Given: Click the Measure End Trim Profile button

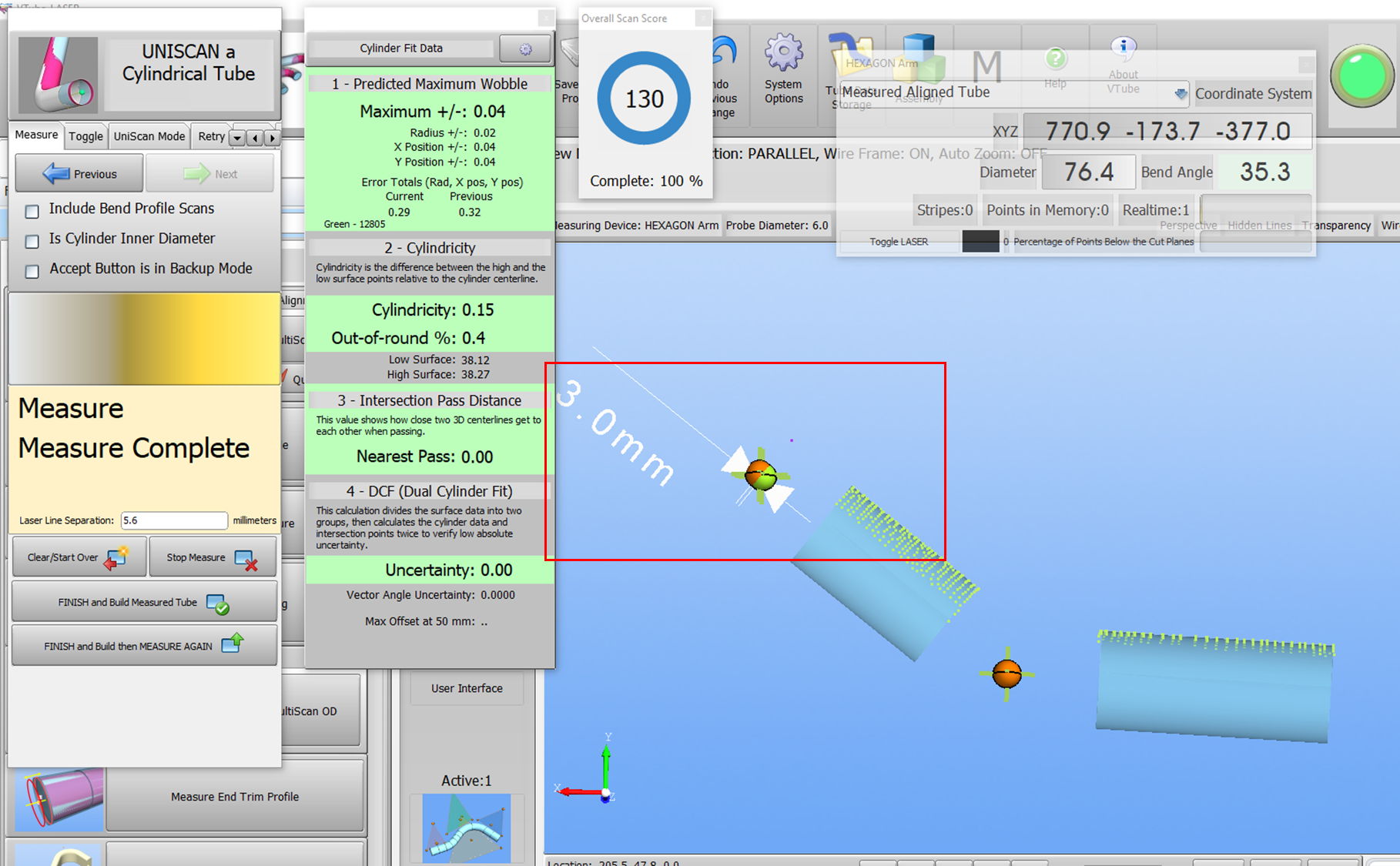Looking at the screenshot, I should 235,797.
